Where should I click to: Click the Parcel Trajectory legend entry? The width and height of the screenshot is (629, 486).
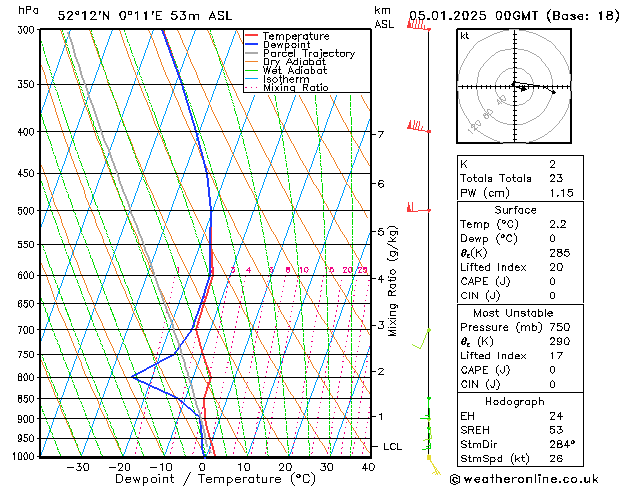coord(300,53)
